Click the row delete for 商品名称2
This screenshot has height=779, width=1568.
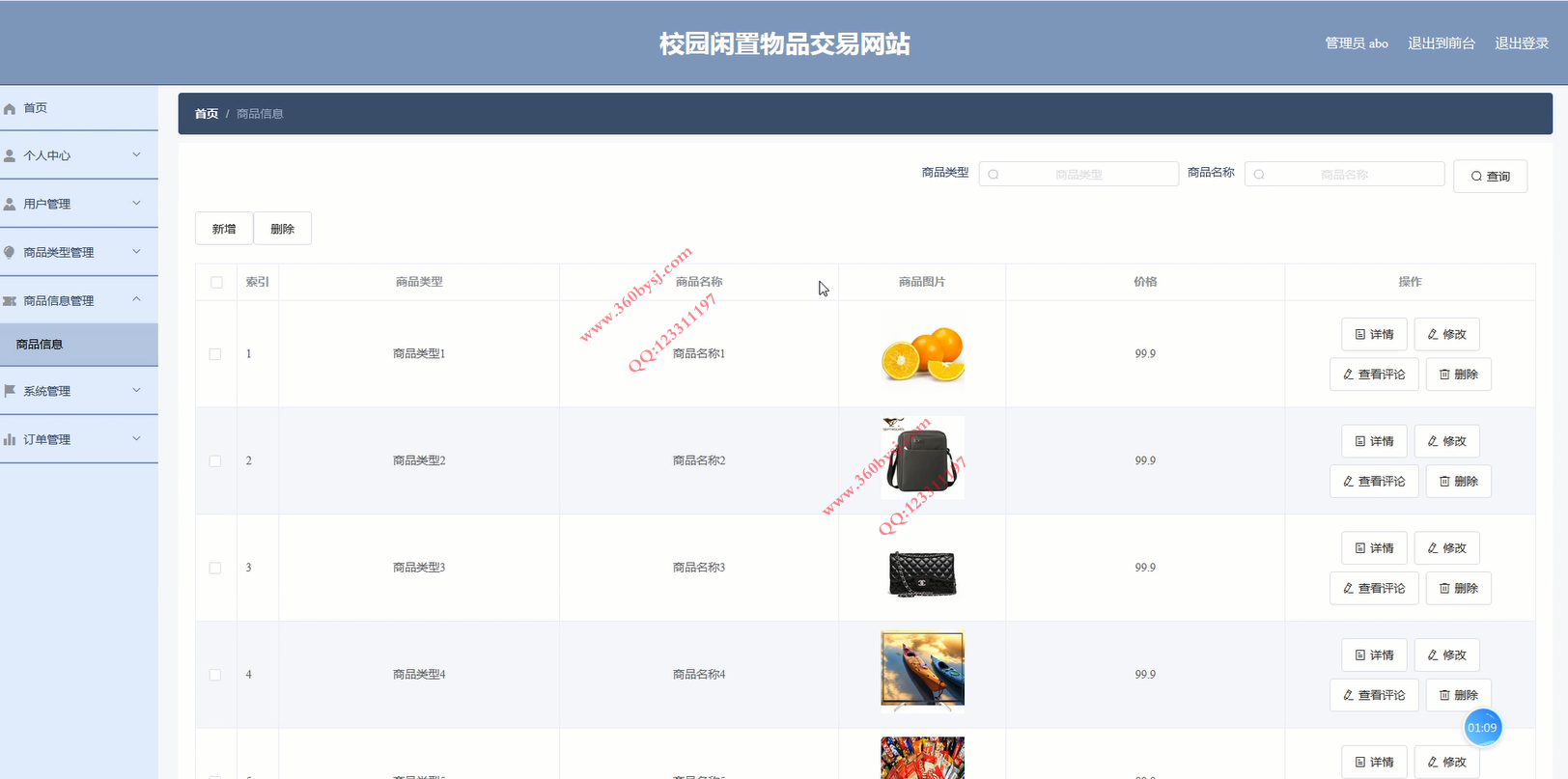(1458, 482)
